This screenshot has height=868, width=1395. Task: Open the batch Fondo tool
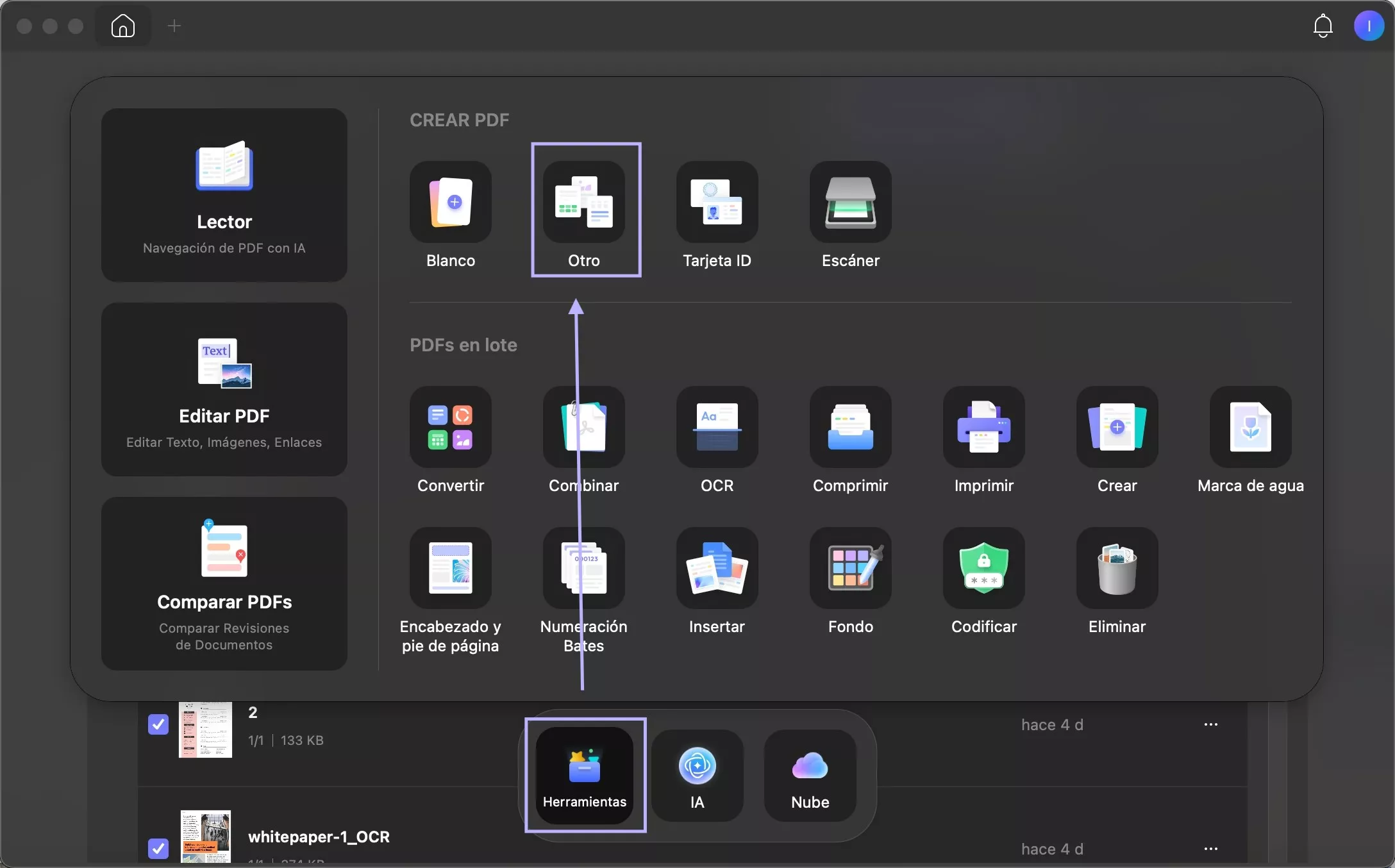851,568
